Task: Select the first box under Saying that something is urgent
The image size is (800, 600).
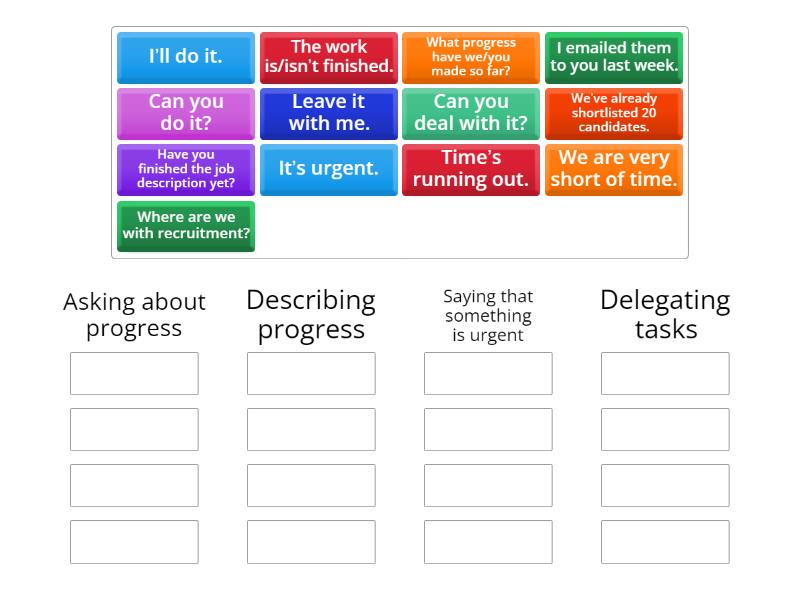Action: pos(488,373)
